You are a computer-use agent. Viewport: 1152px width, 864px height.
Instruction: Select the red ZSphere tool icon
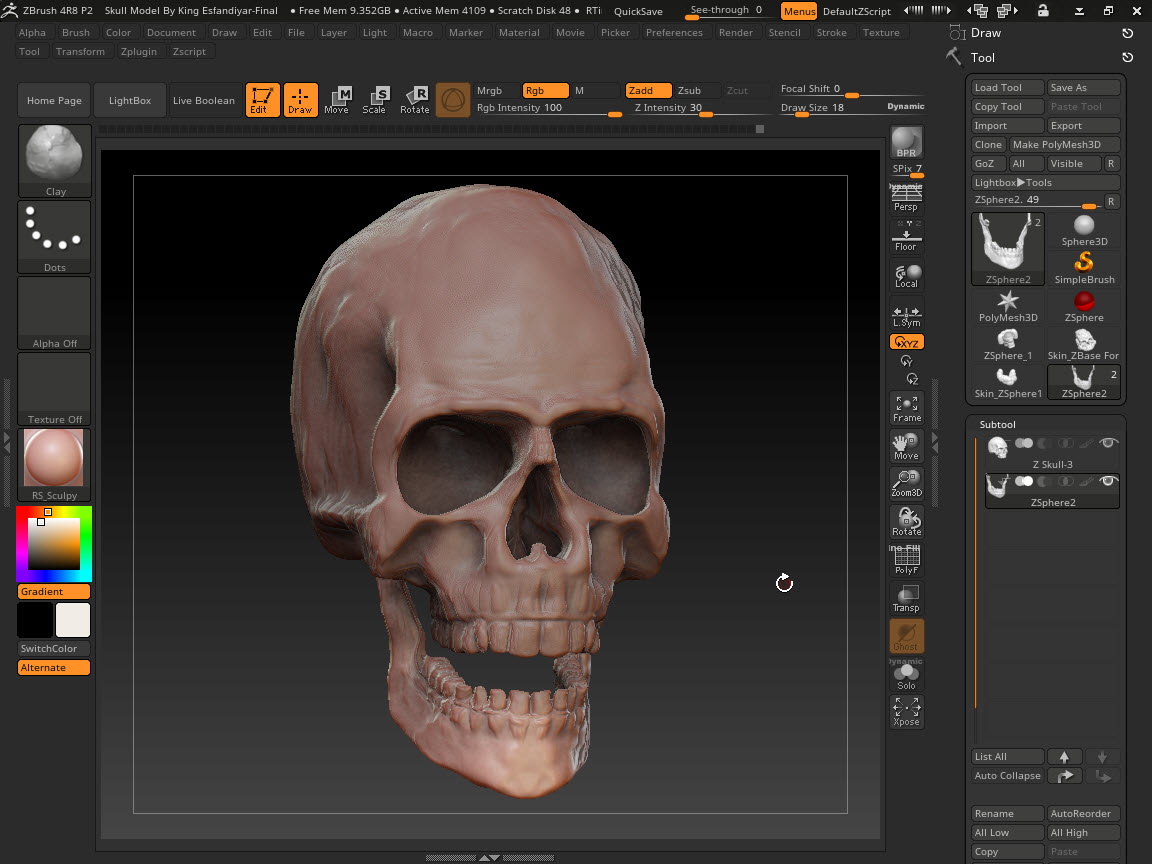coord(1084,306)
